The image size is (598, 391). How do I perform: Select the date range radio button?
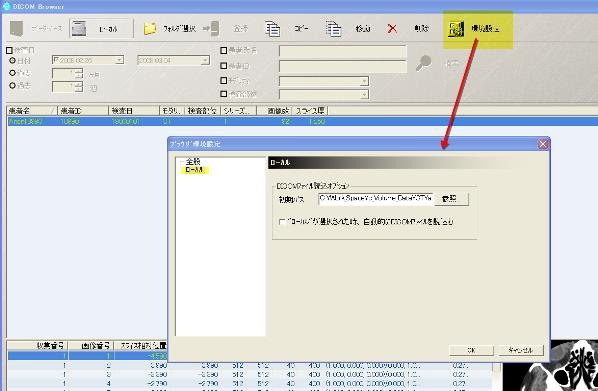tap(12, 61)
